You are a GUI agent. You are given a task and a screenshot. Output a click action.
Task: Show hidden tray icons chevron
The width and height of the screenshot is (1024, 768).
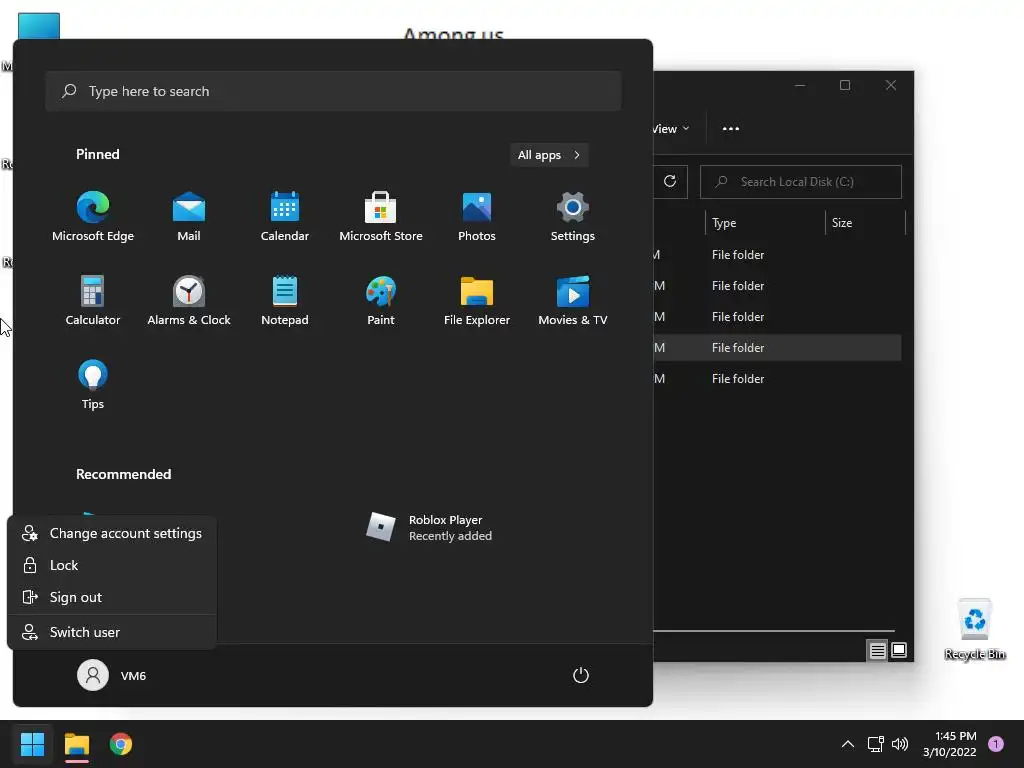pyautogui.click(x=848, y=744)
